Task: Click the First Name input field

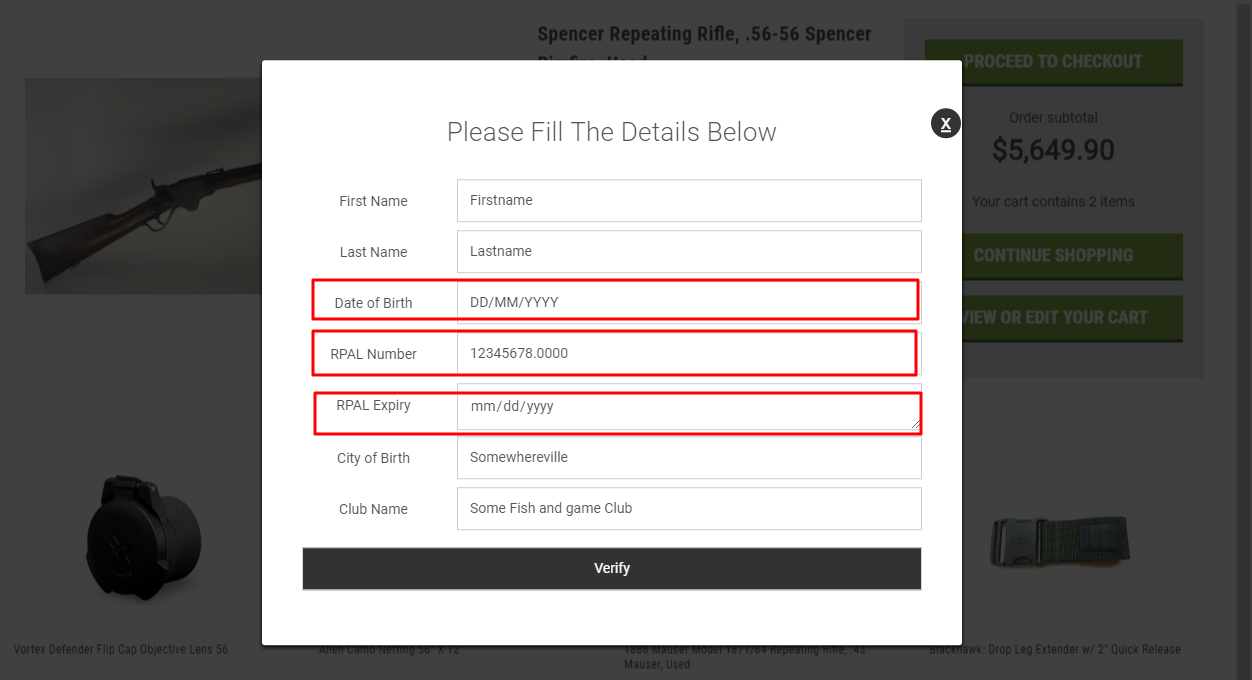Action: click(x=688, y=201)
